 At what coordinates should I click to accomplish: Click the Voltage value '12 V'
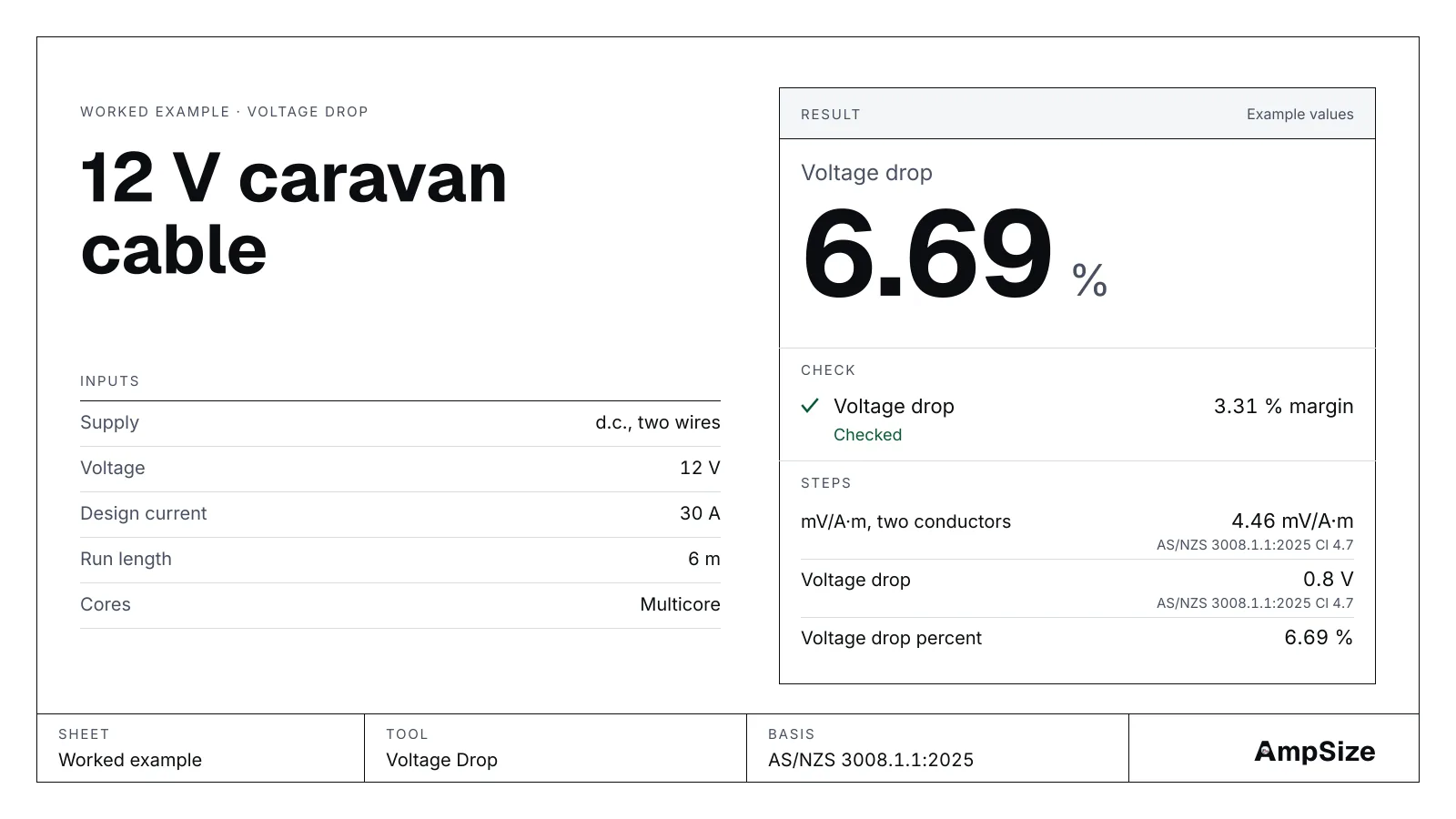pyautogui.click(x=700, y=468)
